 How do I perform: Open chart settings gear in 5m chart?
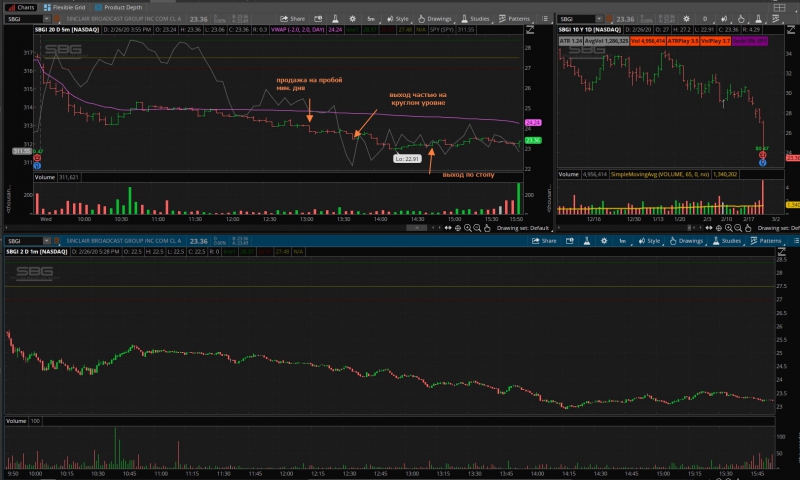tap(353, 19)
